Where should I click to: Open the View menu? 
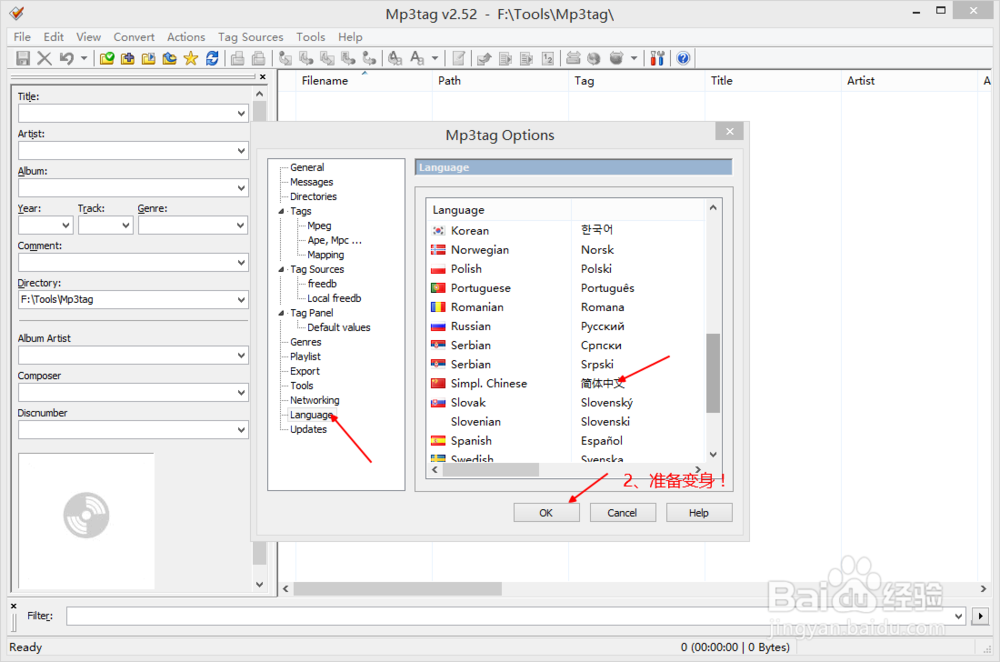tap(89, 37)
